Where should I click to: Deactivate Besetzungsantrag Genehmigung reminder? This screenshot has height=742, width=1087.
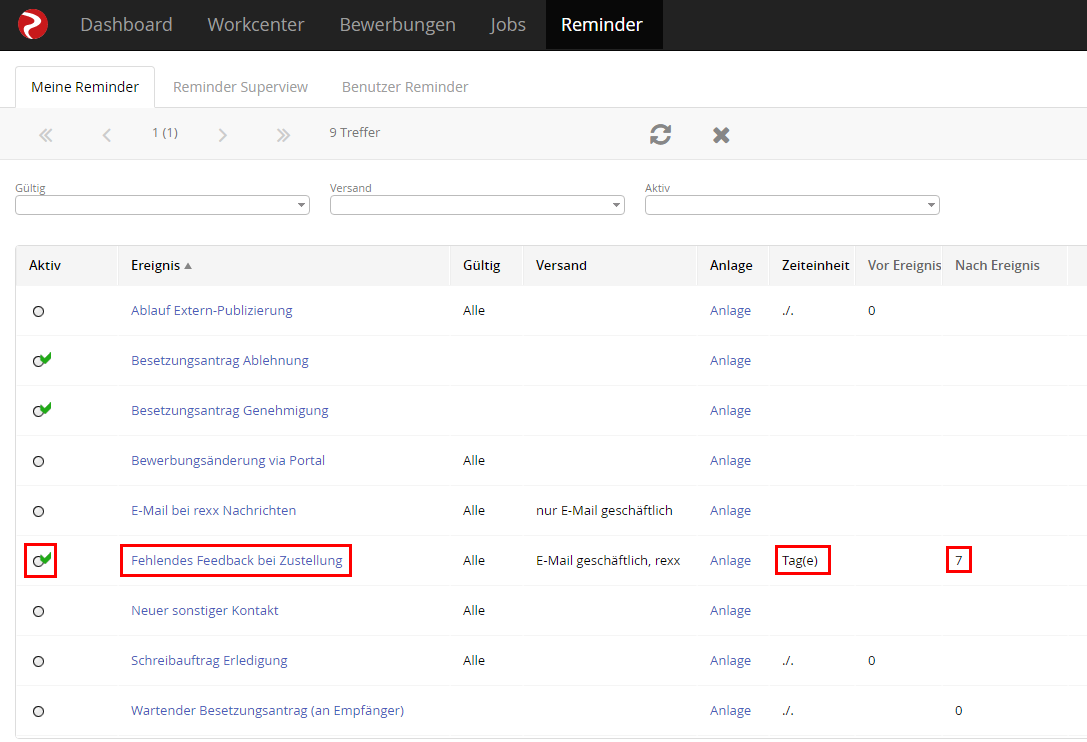[42, 411]
